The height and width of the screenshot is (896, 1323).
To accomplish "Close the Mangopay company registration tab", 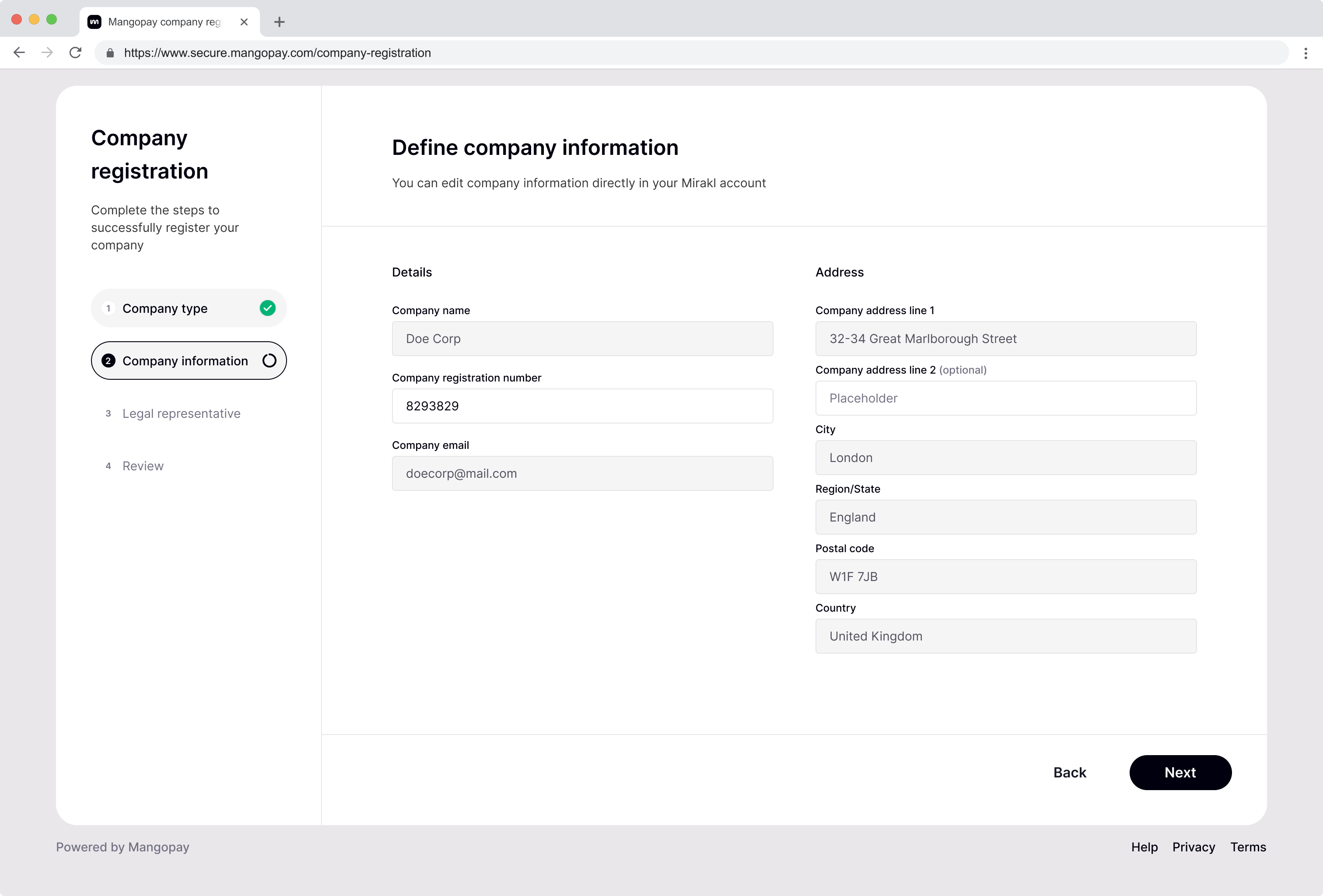I will pyautogui.click(x=244, y=22).
